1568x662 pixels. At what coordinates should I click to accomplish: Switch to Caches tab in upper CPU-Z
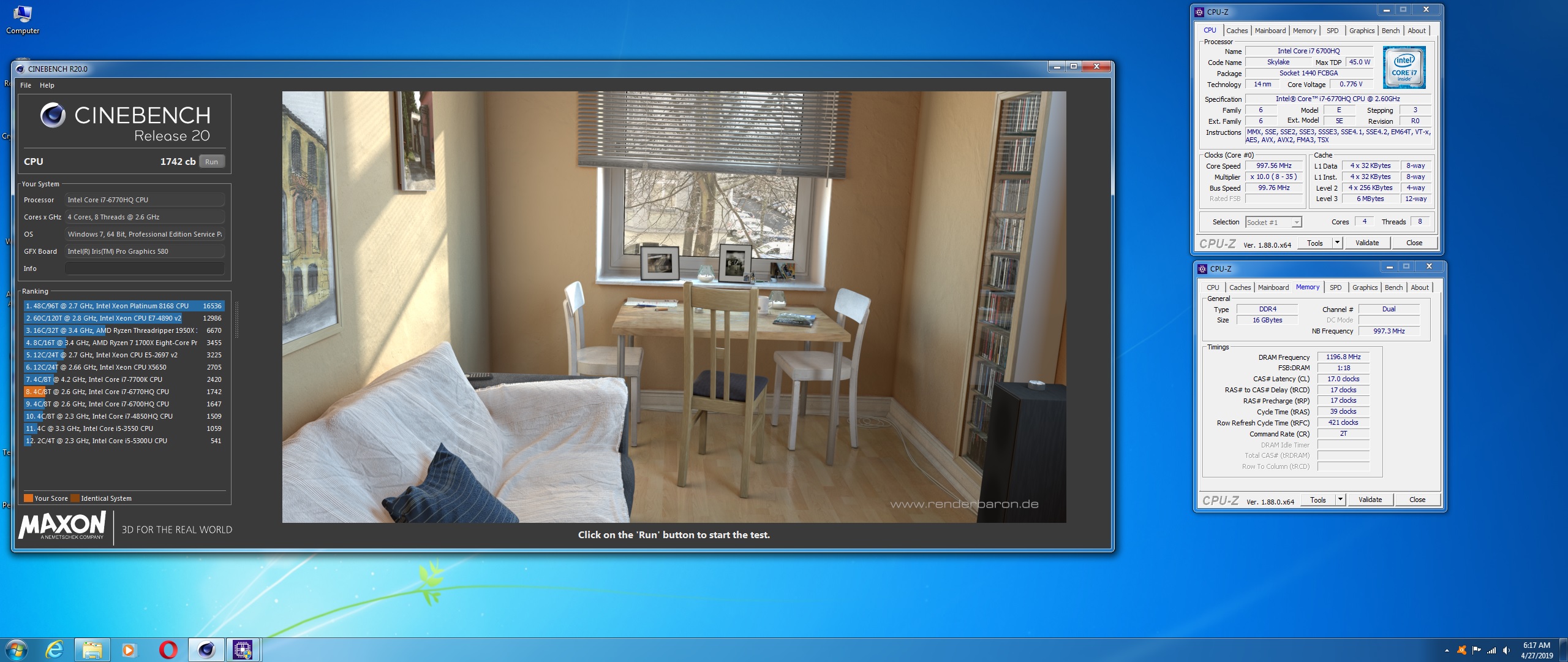click(x=1237, y=31)
